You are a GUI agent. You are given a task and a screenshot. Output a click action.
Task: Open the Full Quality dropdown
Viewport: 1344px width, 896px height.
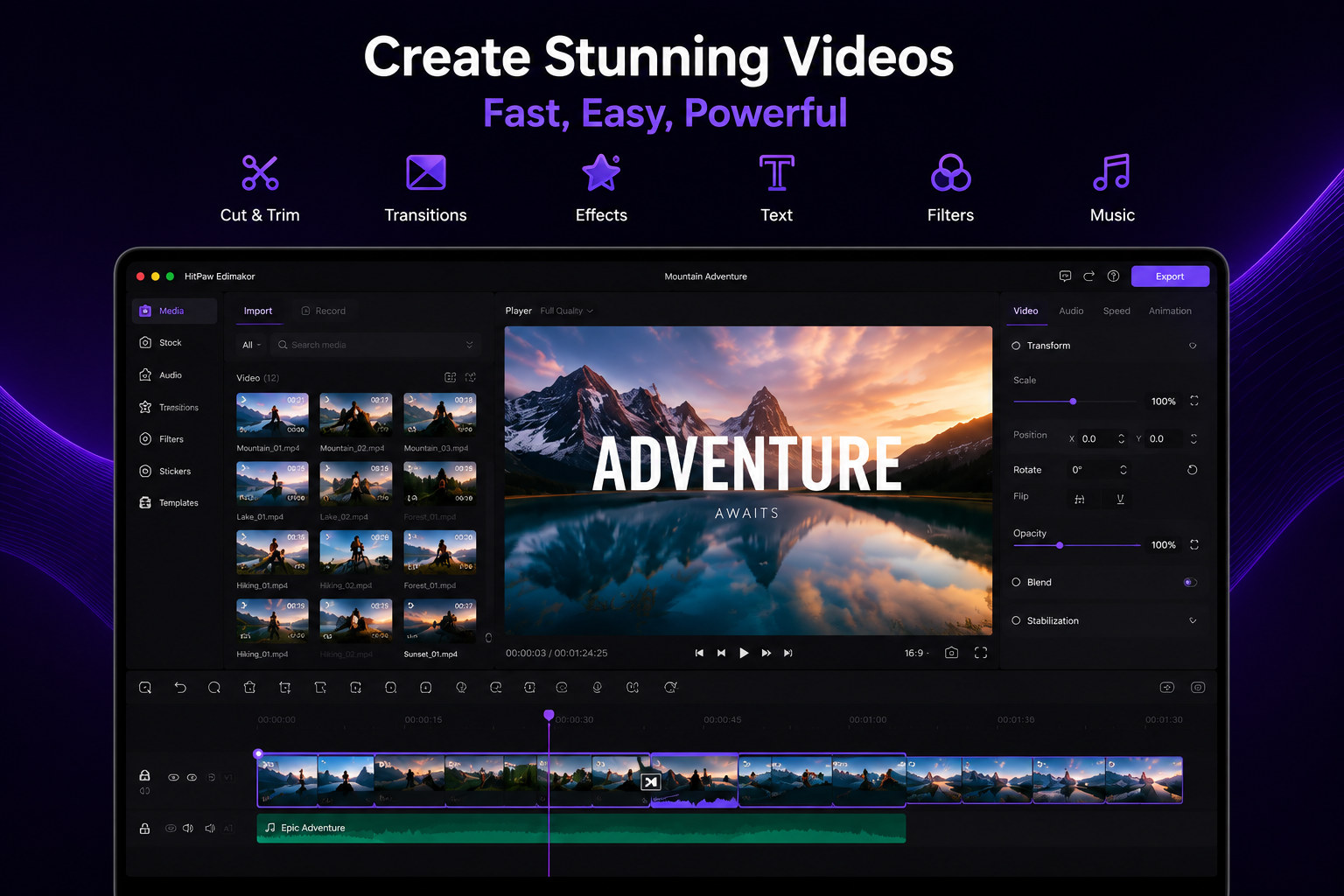566,311
